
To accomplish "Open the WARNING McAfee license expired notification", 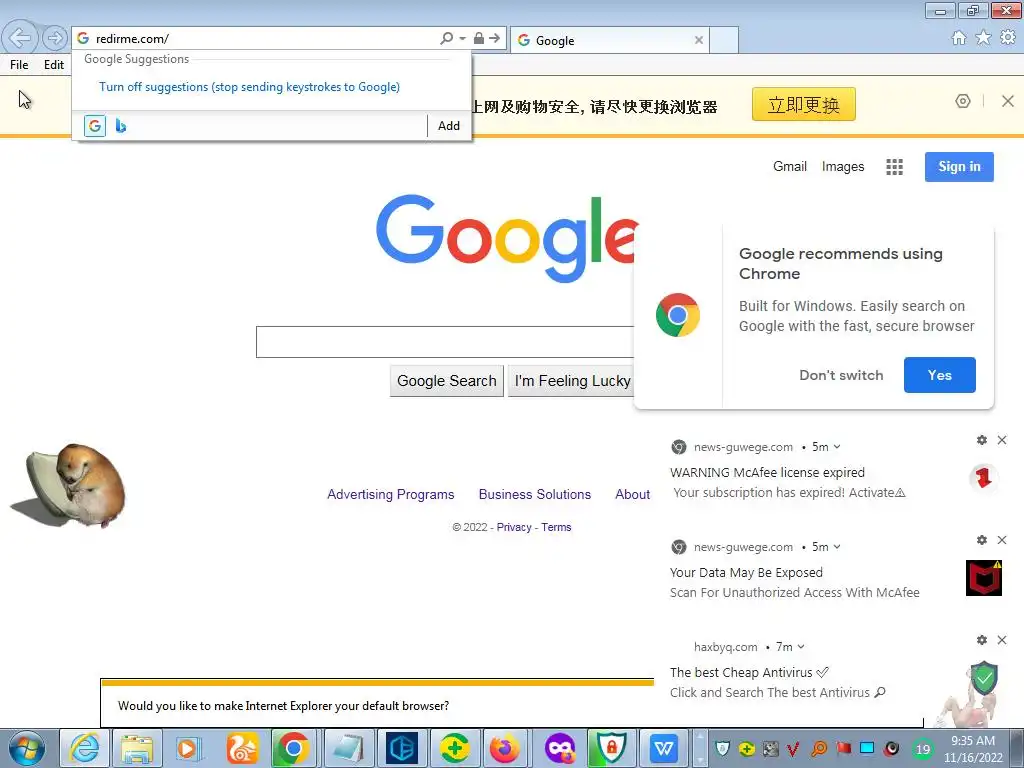I will [x=767, y=472].
